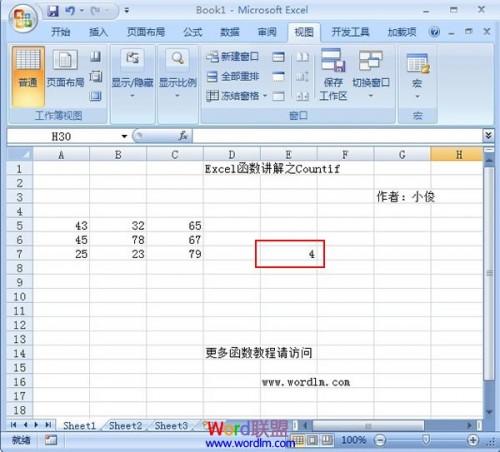
Task: Select column A header
Action: tap(61, 155)
